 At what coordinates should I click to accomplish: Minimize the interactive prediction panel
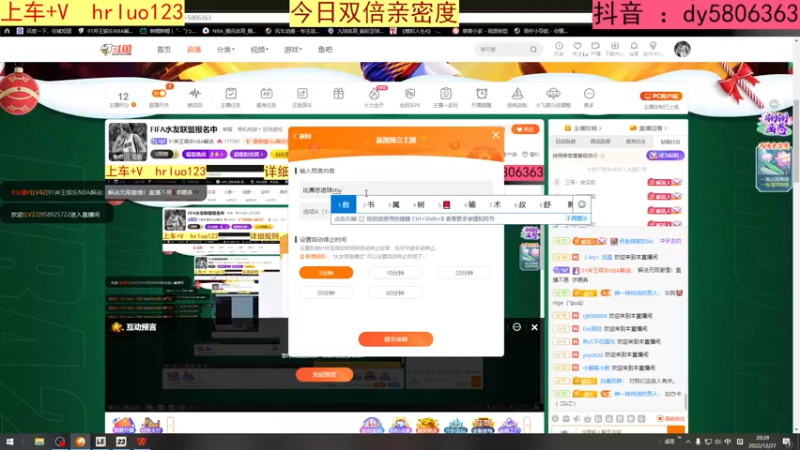517,327
